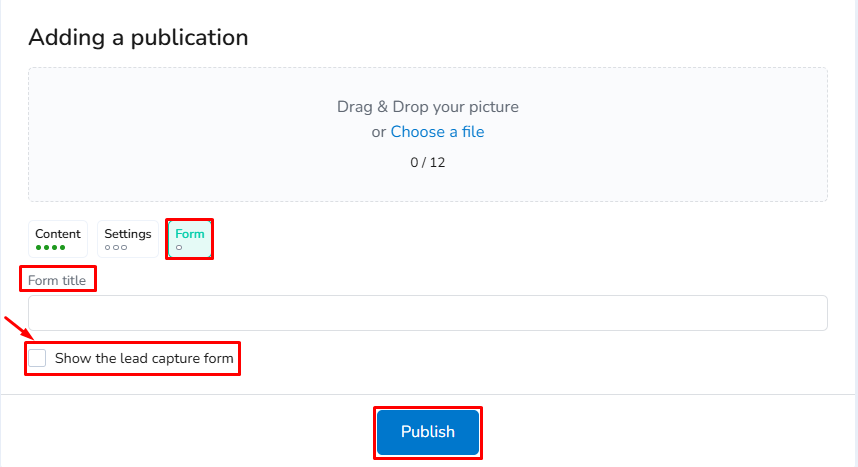
Task: Click the single circle under Form
Action: coord(179,247)
